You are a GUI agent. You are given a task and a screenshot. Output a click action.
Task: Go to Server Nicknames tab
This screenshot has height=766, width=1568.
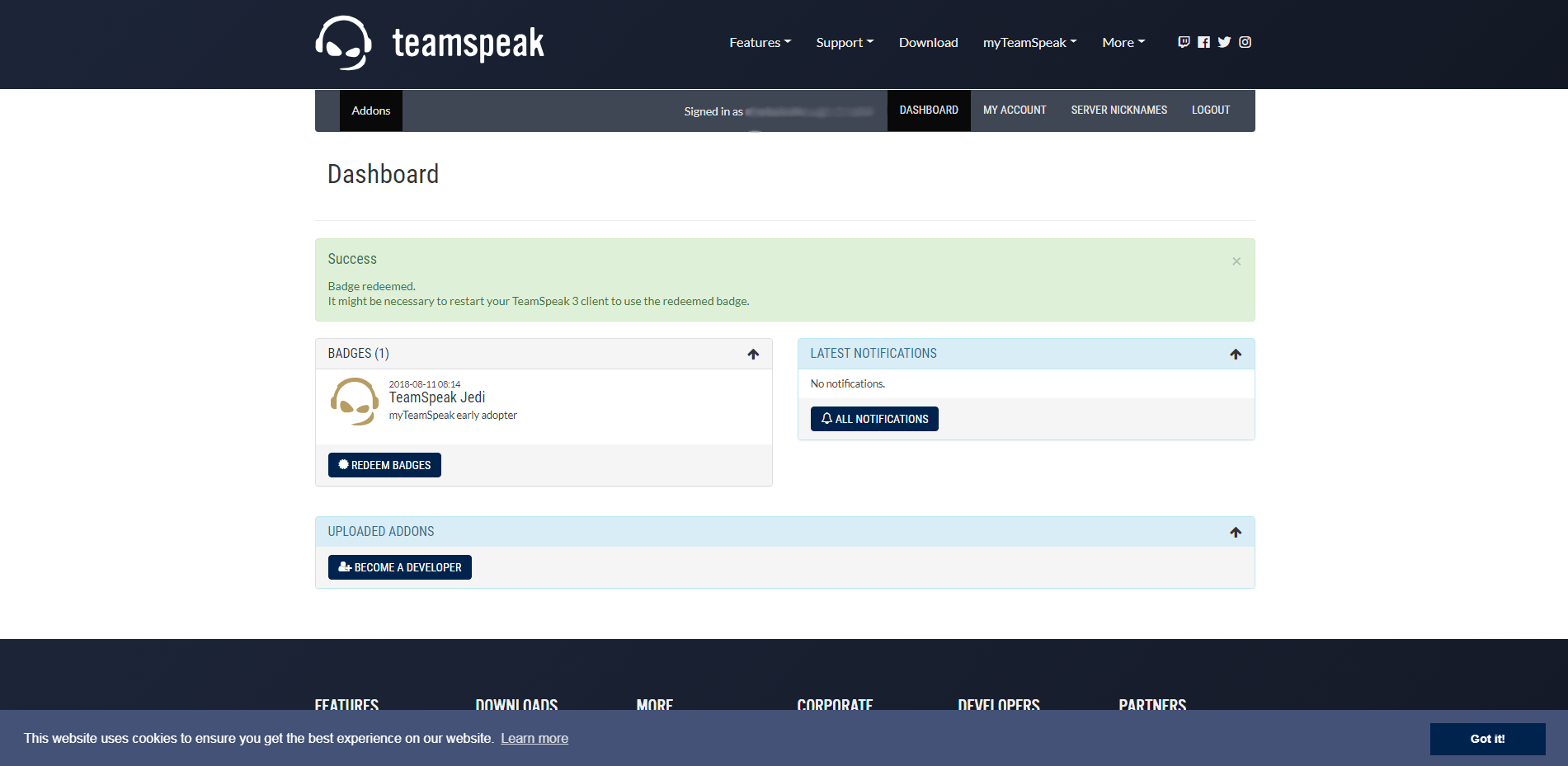click(1118, 110)
